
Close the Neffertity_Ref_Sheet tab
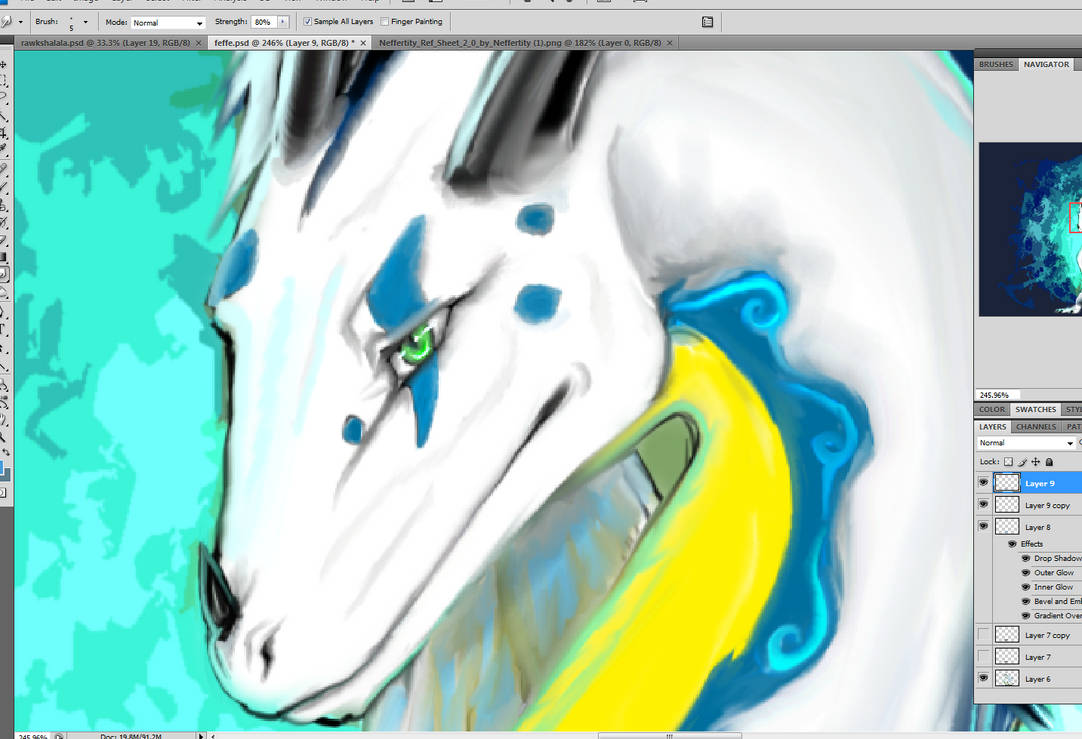[x=669, y=43]
